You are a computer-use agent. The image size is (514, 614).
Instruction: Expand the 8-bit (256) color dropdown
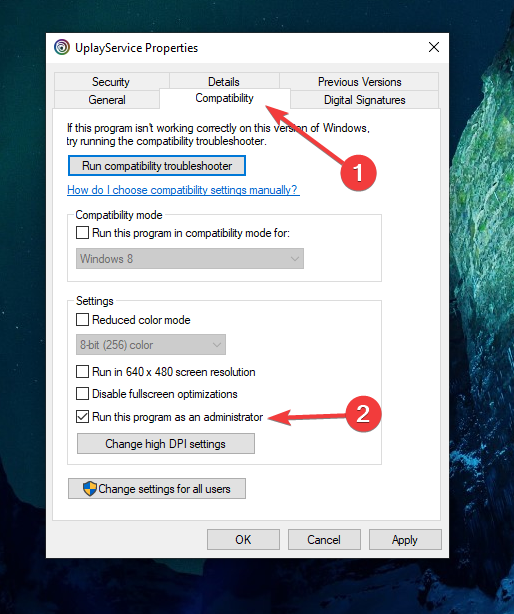151,345
